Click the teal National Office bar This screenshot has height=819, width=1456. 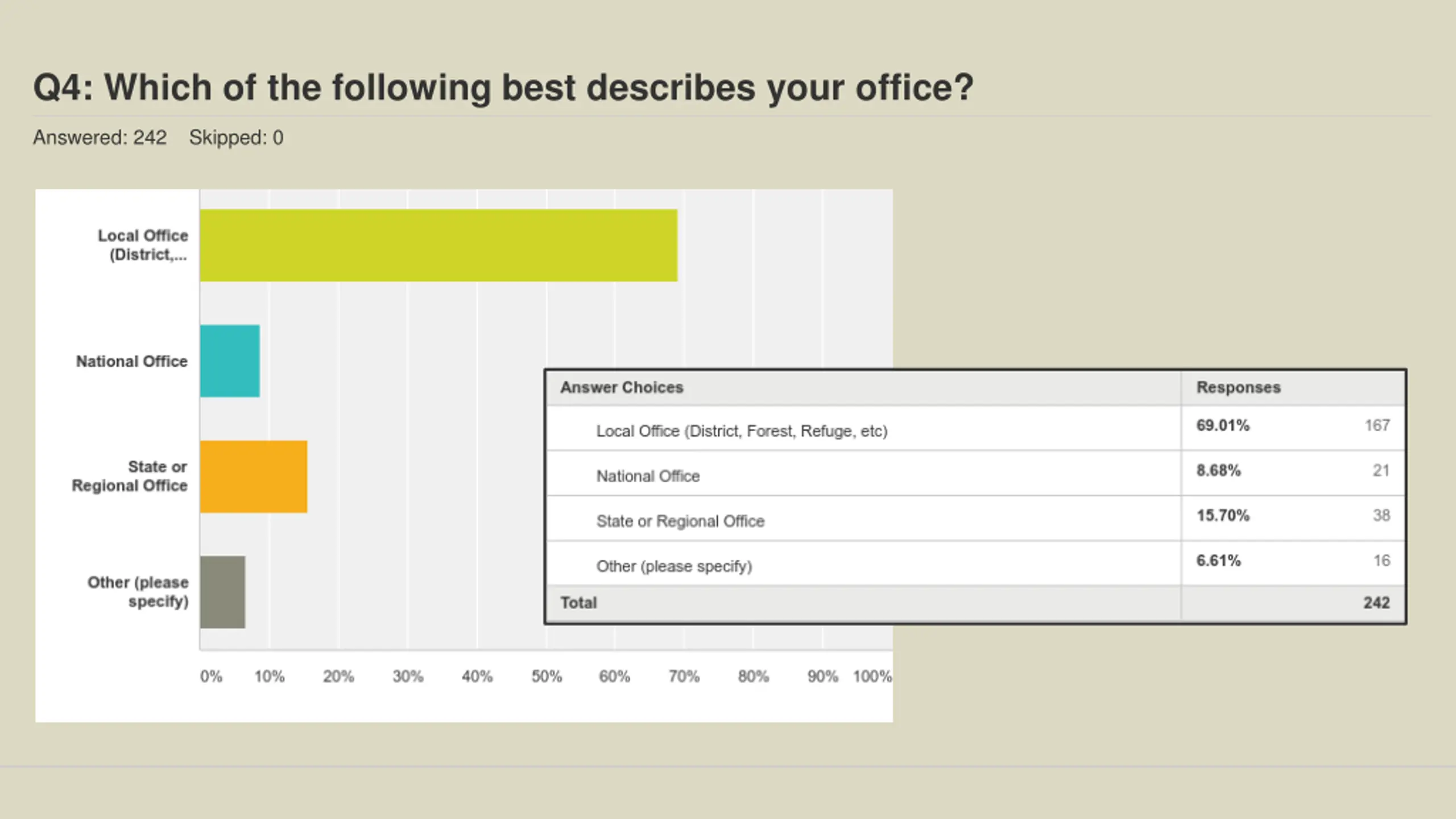(x=230, y=361)
